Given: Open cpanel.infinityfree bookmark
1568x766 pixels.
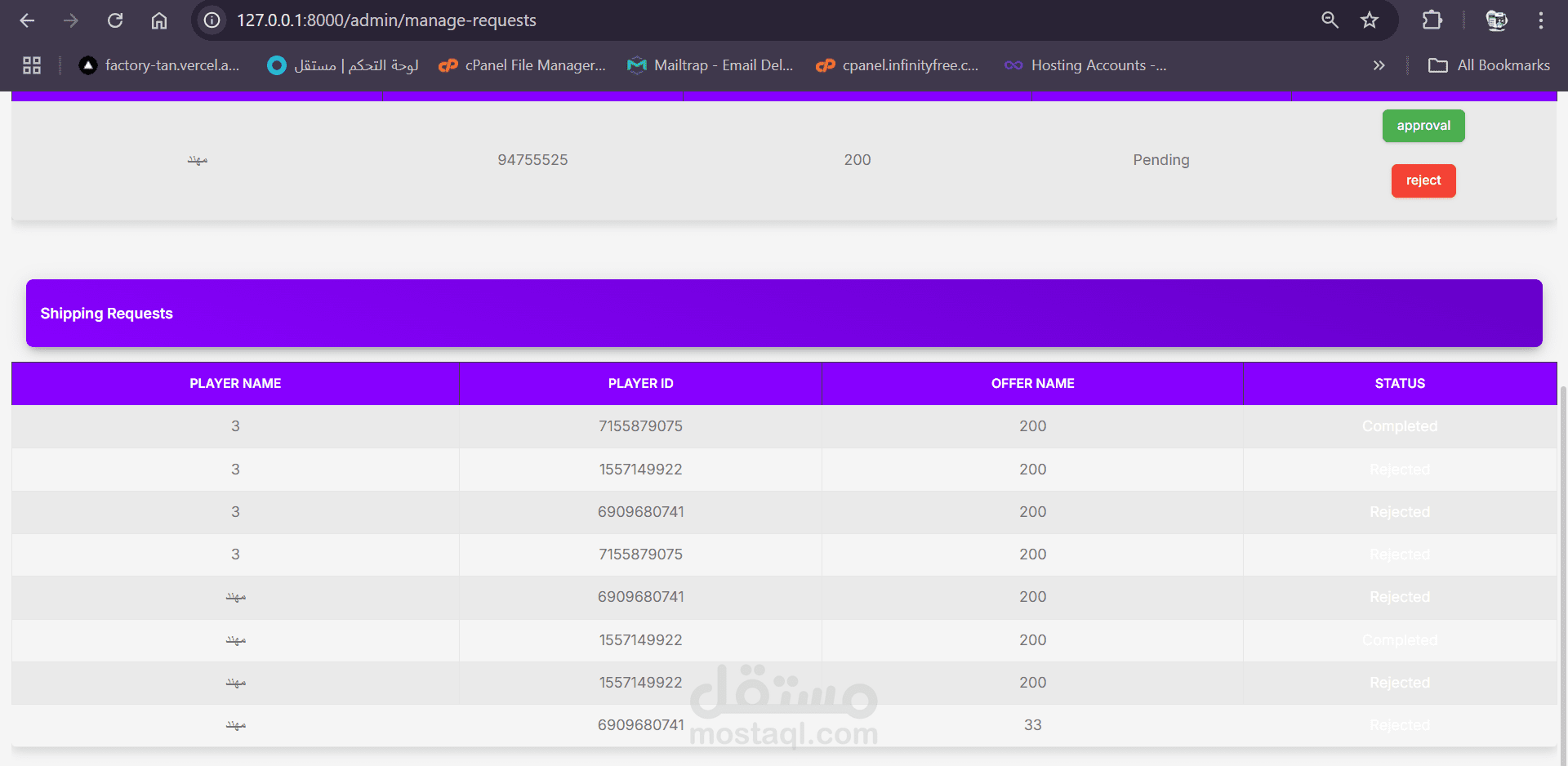Looking at the screenshot, I should point(898,65).
